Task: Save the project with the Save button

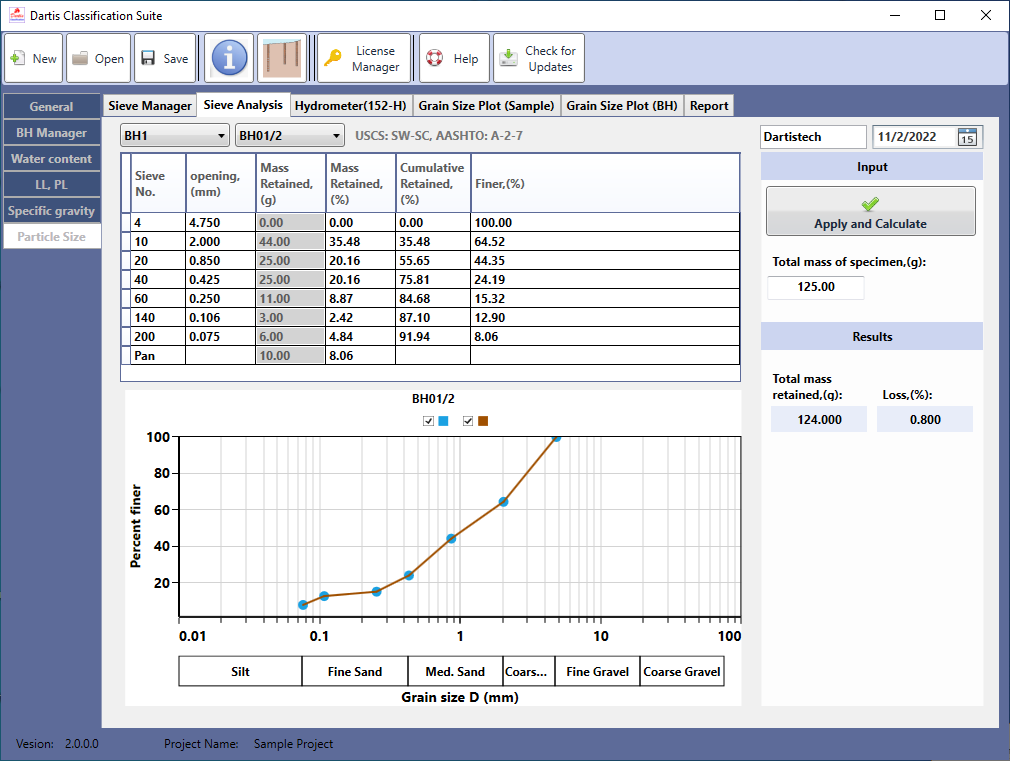Action: [165, 59]
